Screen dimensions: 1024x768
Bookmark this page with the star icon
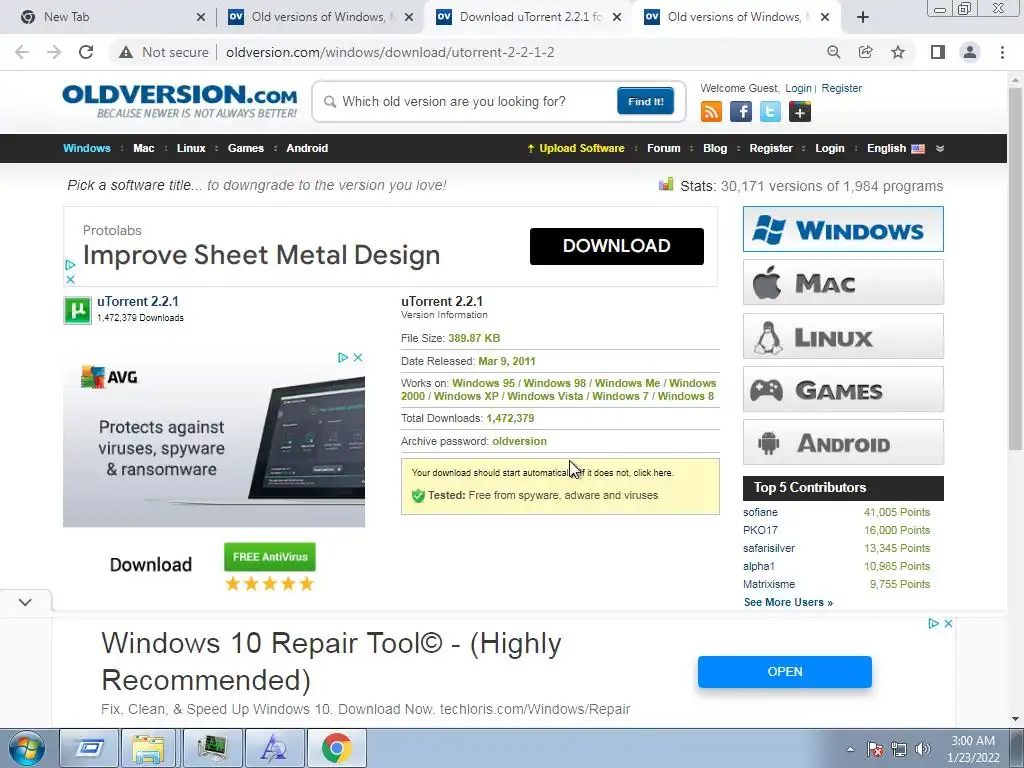898,52
